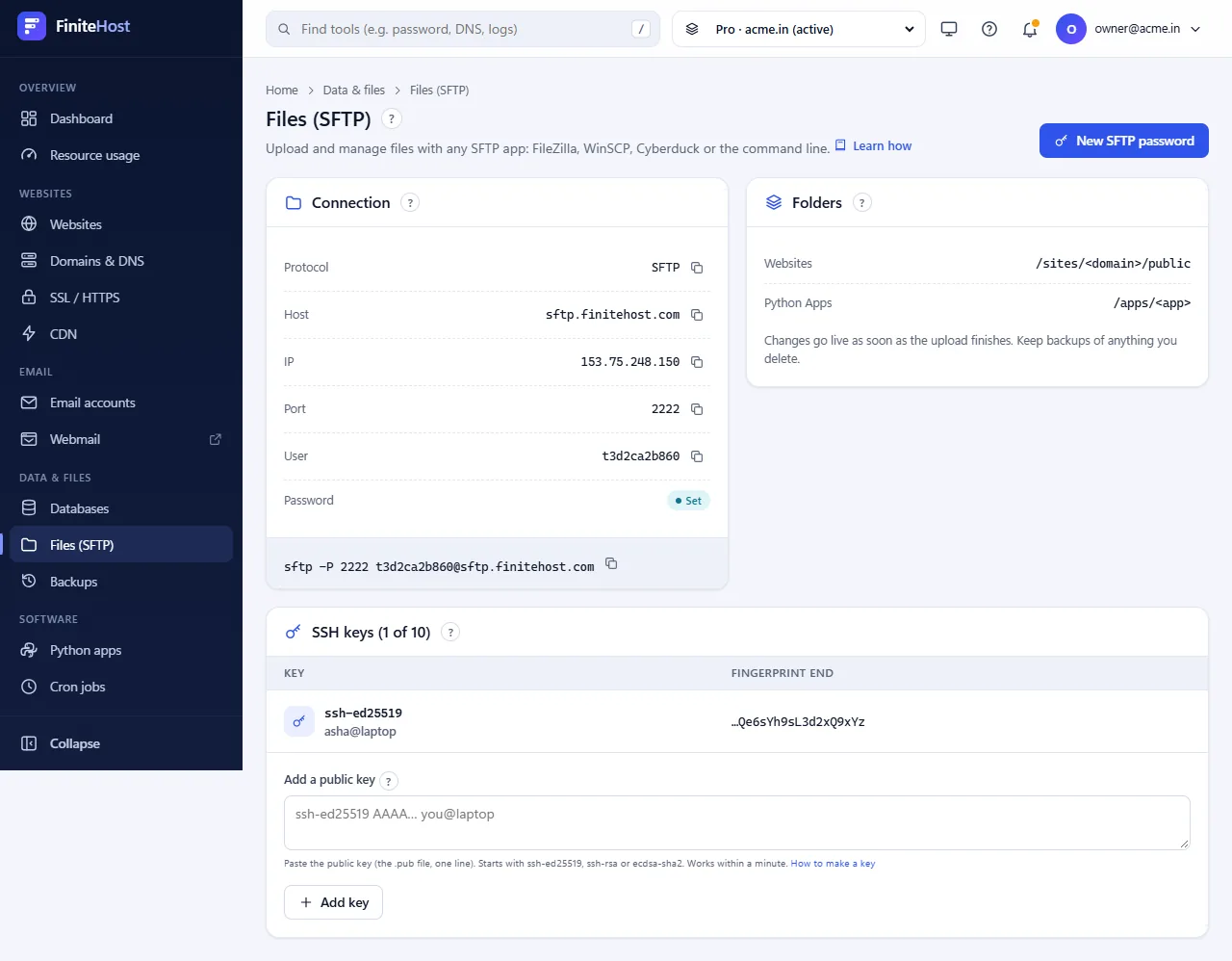Copy the Protocol value SFTP
The width and height of the screenshot is (1232, 961).
pyautogui.click(x=697, y=268)
